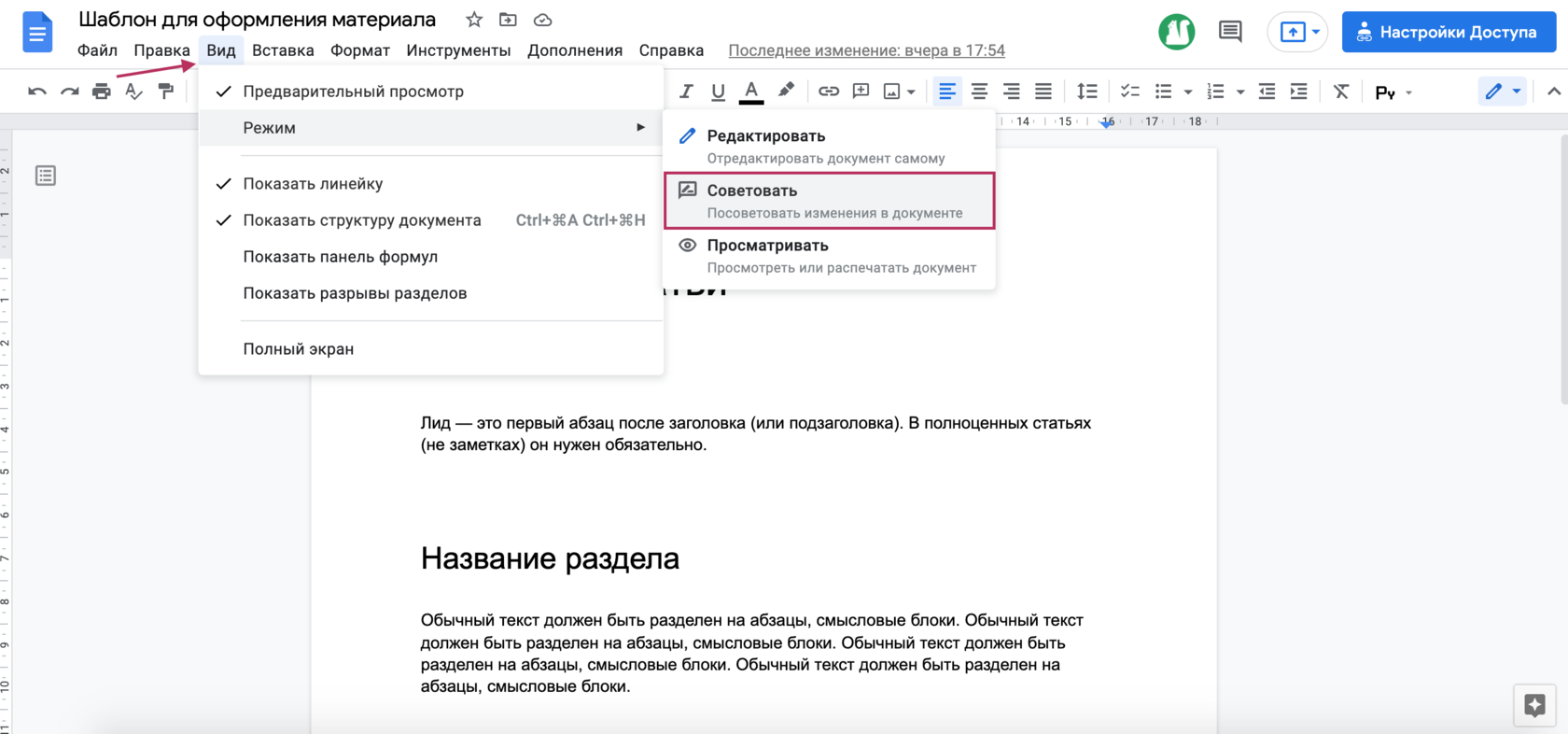Open the Дополнения menu

point(575,50)
